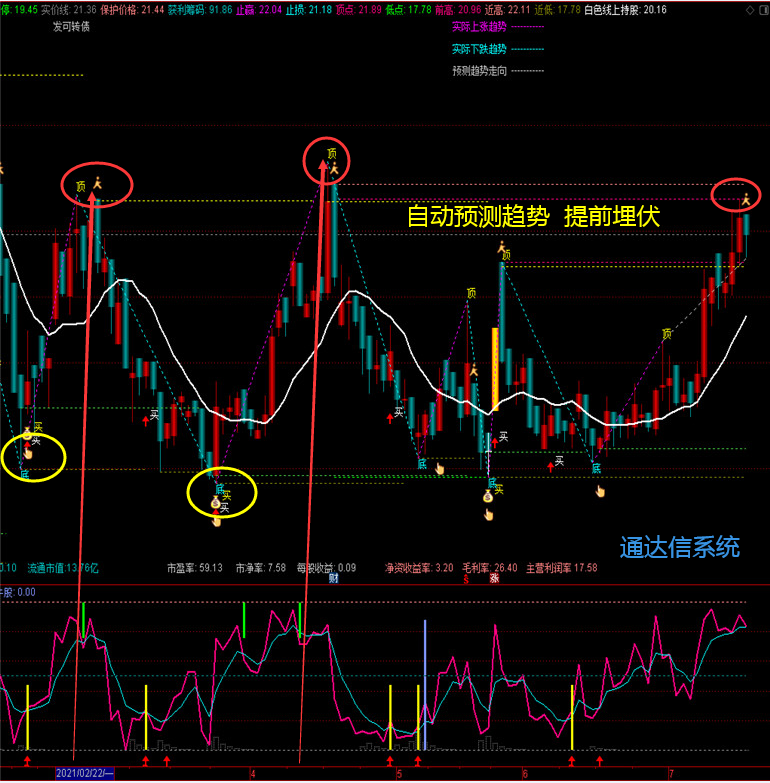Click the 主营利润率 17.58 text
The height and width of the screenshot is (783, 770).
562,568
